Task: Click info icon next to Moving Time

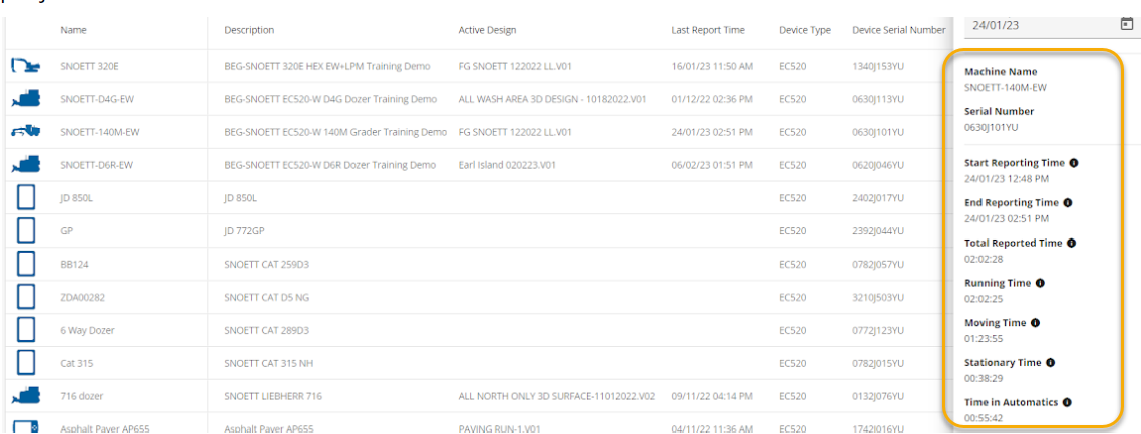Action: [x=1035, y=323]
